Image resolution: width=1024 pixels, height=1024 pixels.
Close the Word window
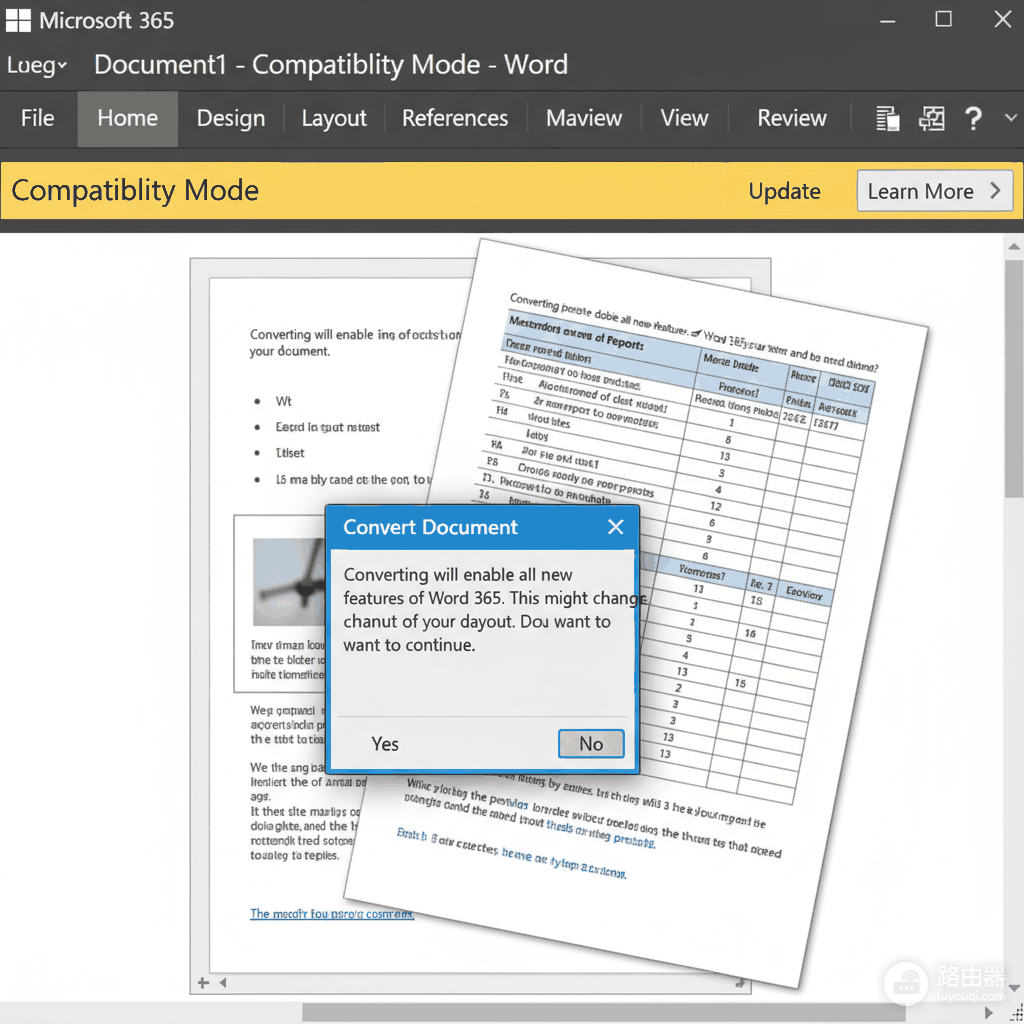coord(1002,19)
